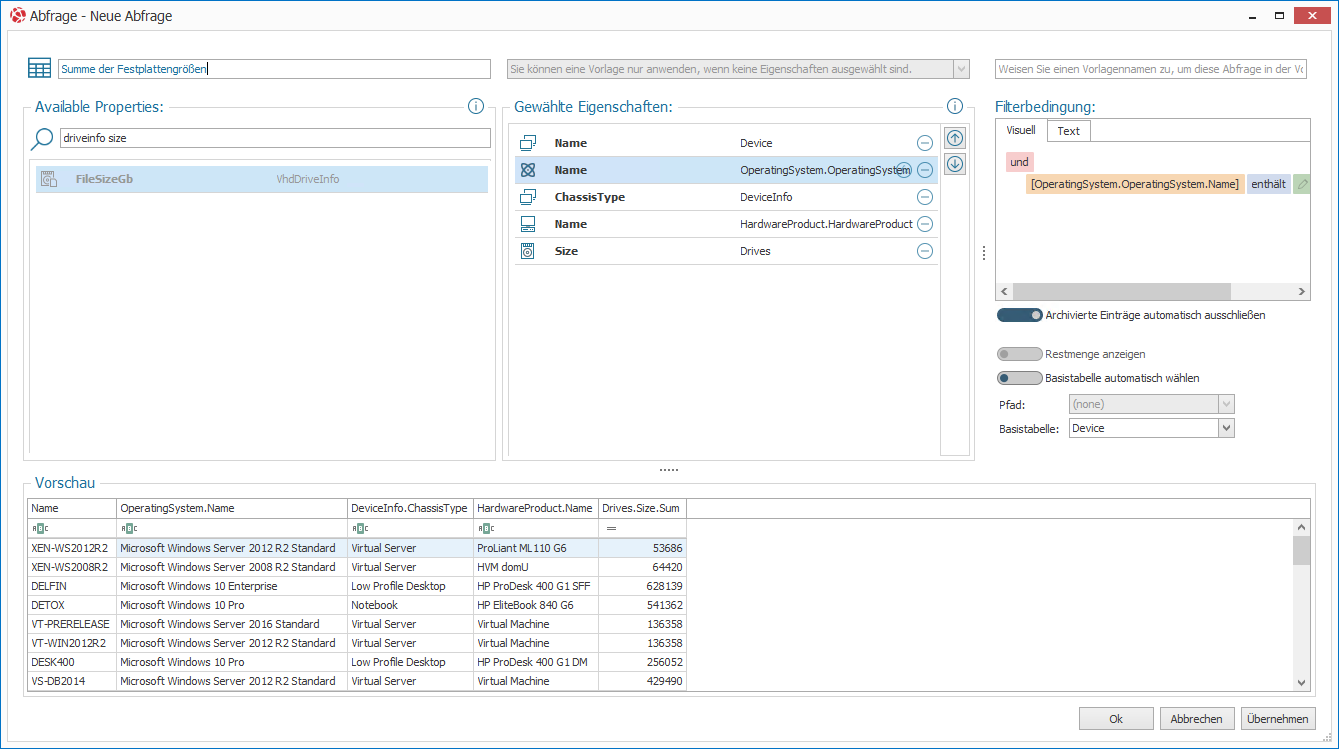
Task: Click the panel splitter dots above Vorschau
Action: coord(668,470)
